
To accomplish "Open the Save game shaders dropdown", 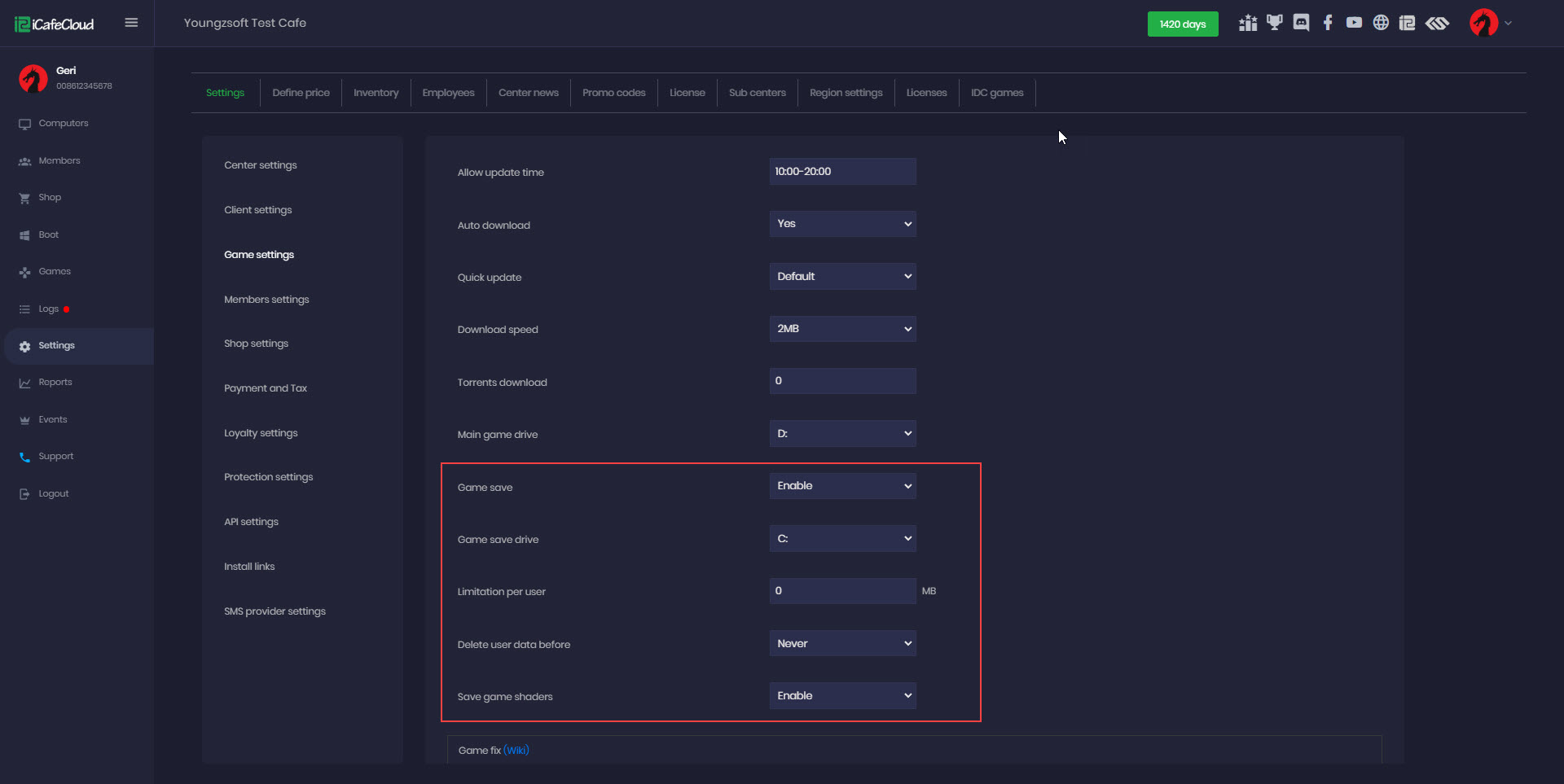I will [x=842, y=696].
